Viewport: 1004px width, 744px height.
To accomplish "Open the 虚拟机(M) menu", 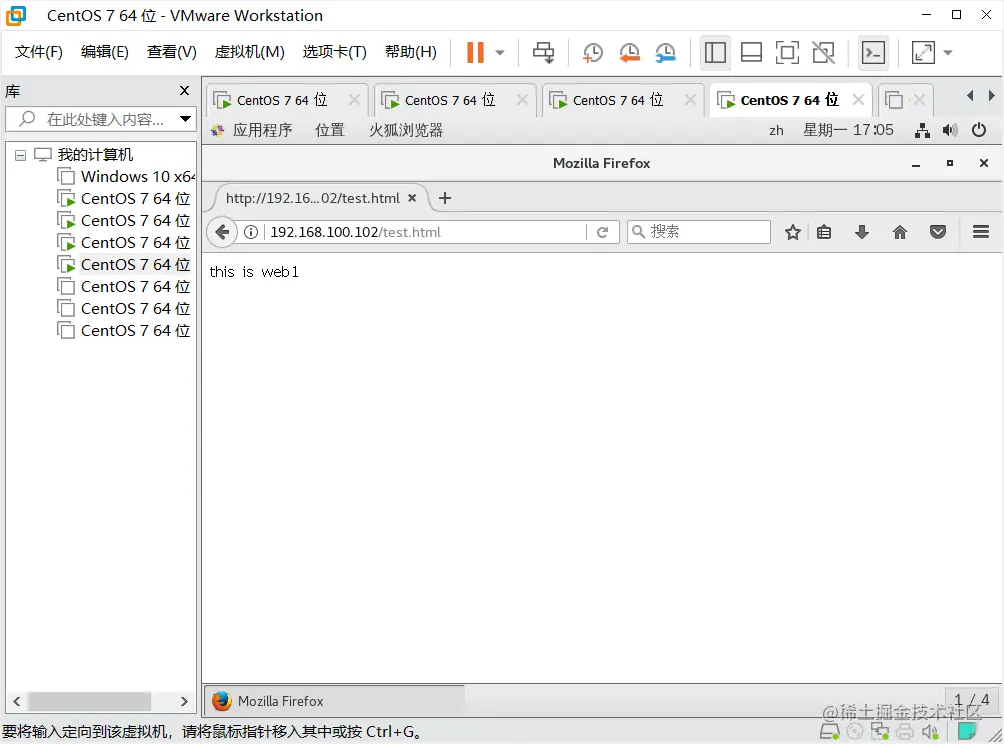I will tap(249, 52).
